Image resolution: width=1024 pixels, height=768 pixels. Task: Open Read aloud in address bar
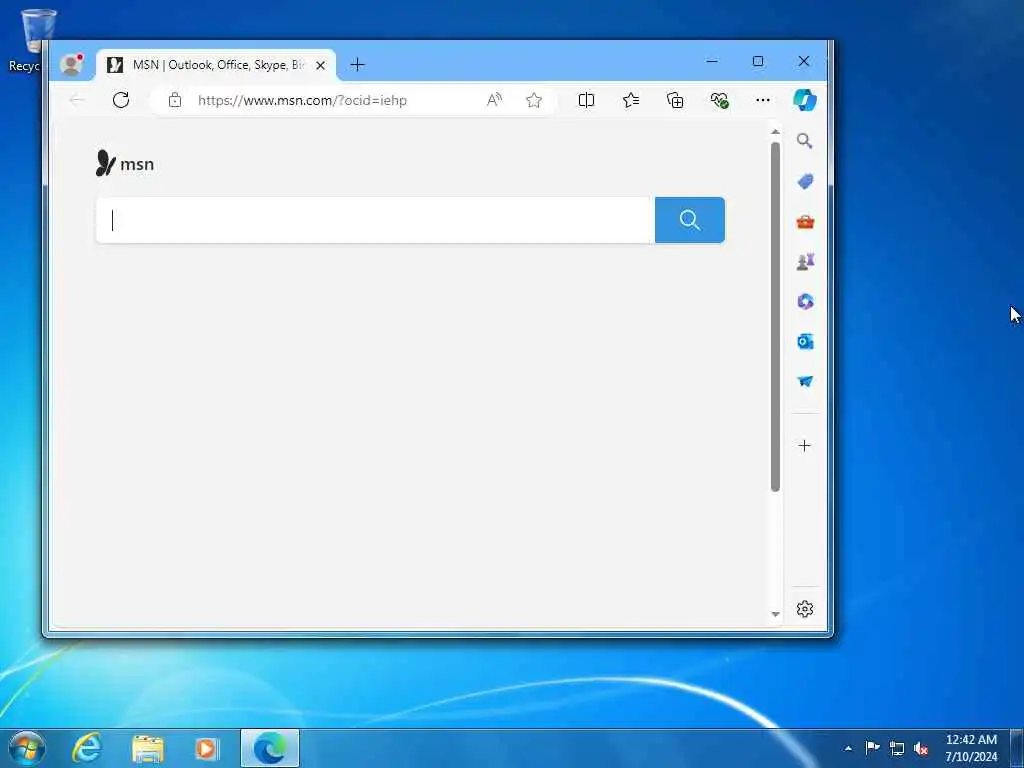click(x=494, y=100)
